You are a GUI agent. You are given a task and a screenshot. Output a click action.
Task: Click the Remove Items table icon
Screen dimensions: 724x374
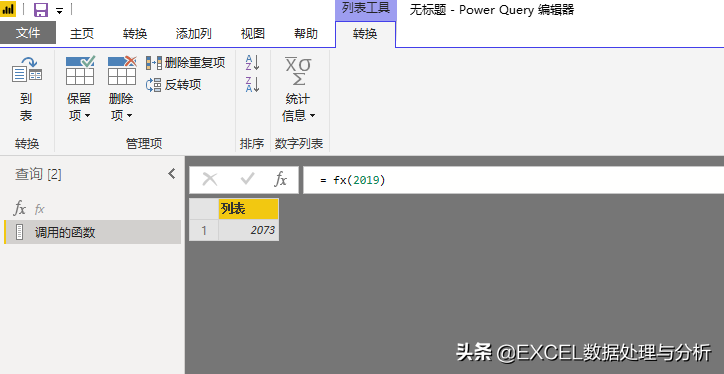122,70
